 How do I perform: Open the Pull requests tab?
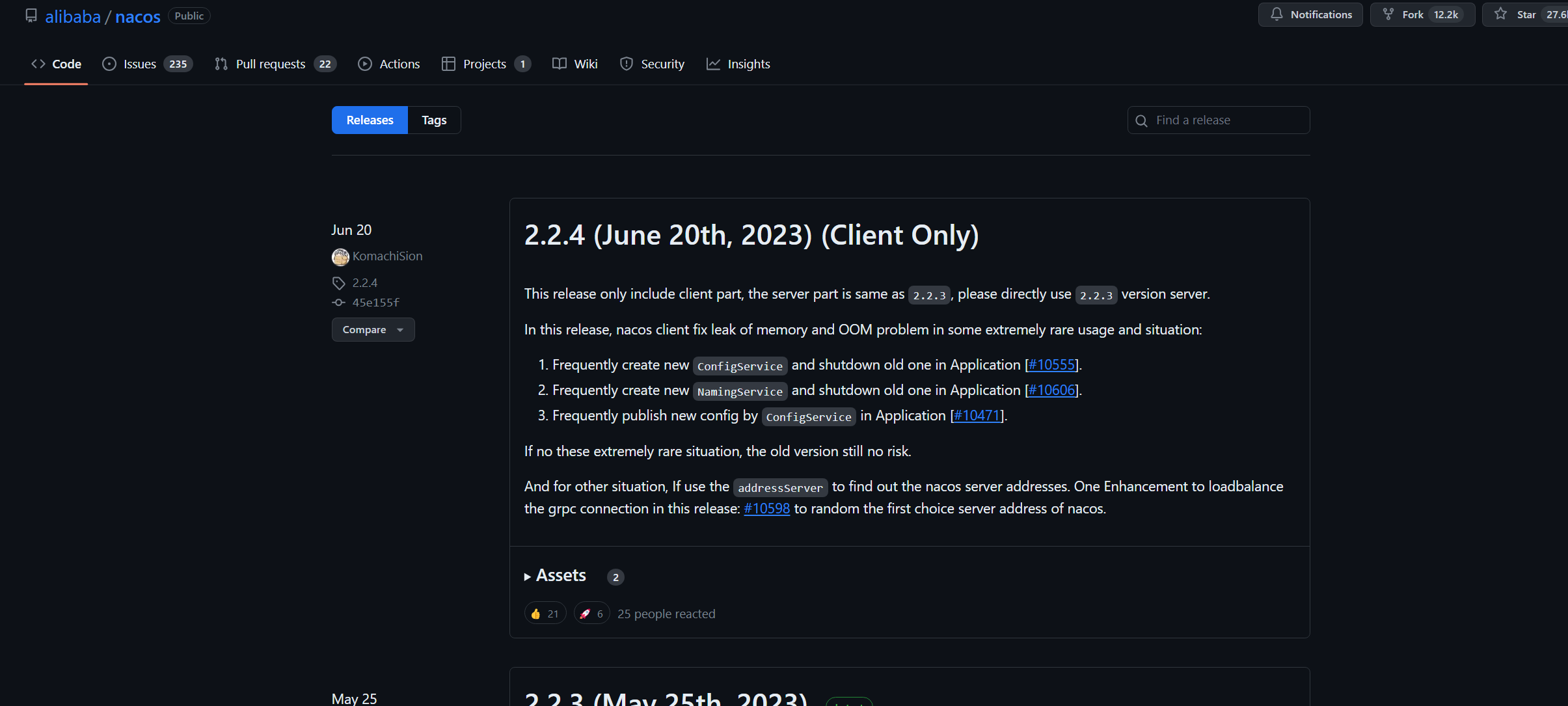pos(275,64)
